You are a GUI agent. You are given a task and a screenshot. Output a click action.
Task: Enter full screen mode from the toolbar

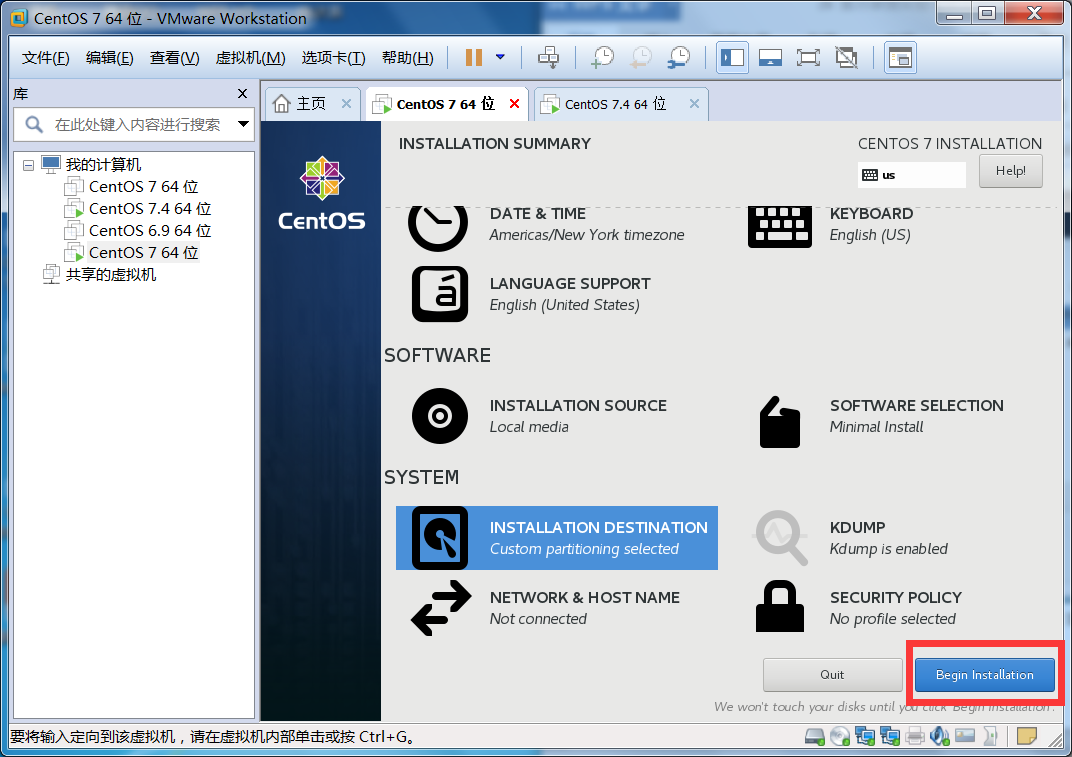coord(808,57)
